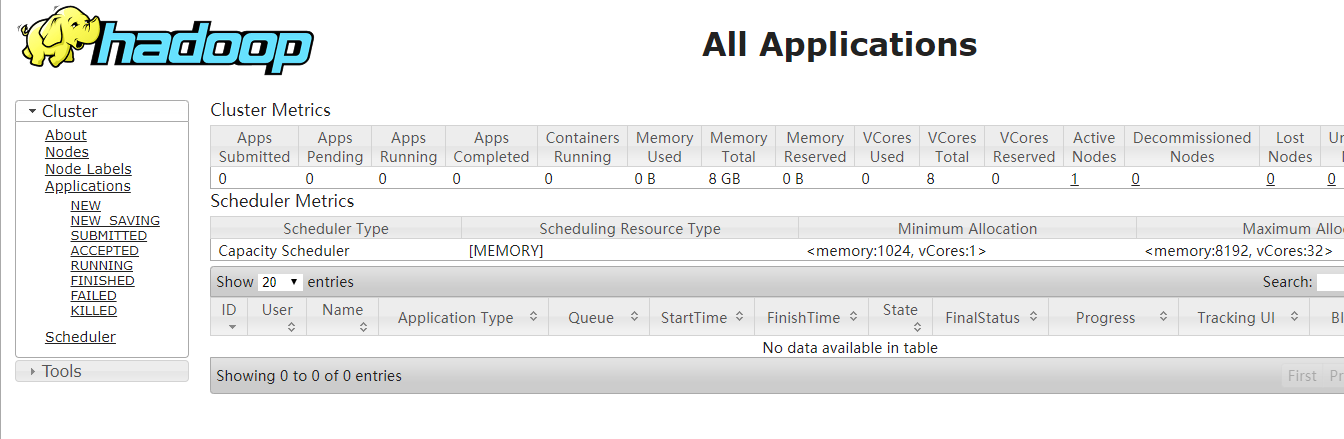Sort table by State column

pyautogui.click(x=900, y=316)
